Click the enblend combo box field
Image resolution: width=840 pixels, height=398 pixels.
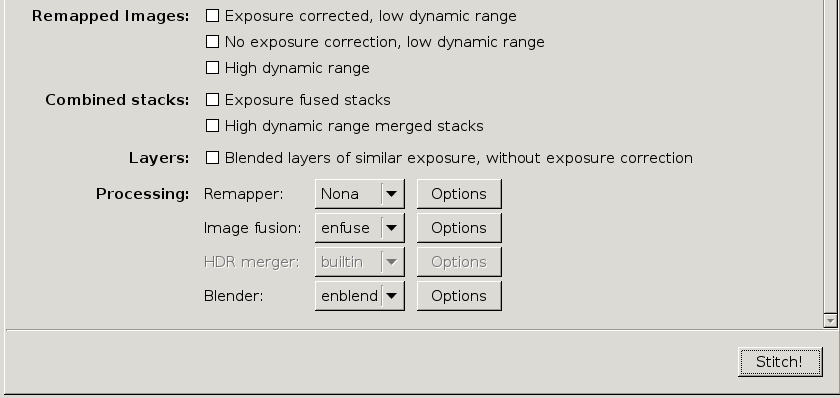[x=359, y=296]
